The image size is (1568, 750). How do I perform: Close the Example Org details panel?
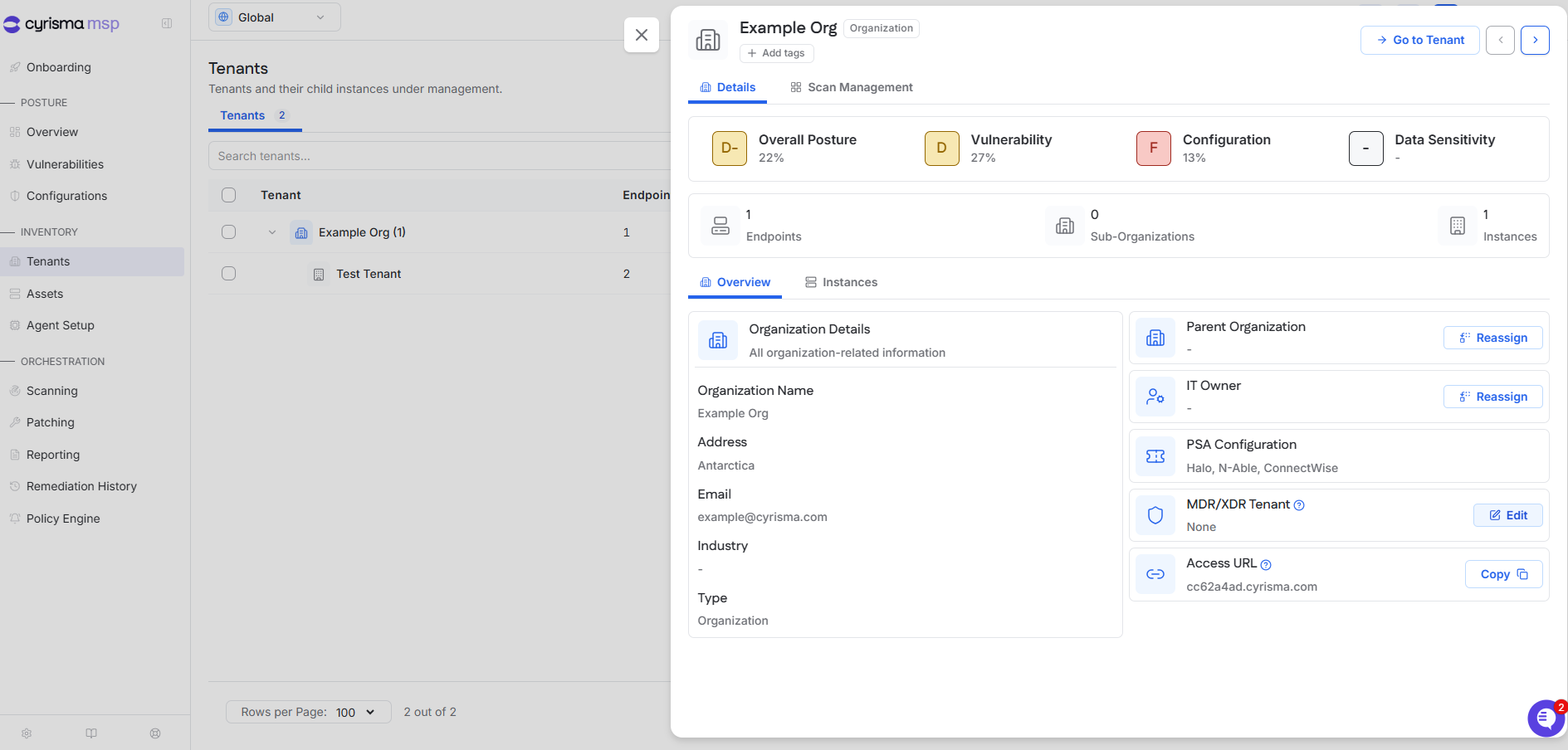tap(642, 35)
